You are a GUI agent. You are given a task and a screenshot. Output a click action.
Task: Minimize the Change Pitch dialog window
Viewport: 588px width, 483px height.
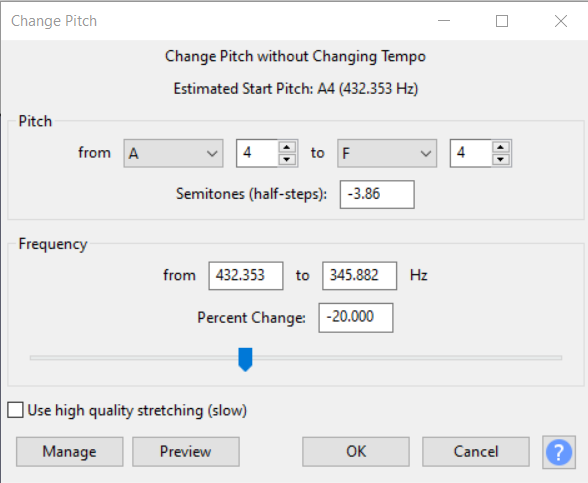(444, 21)
